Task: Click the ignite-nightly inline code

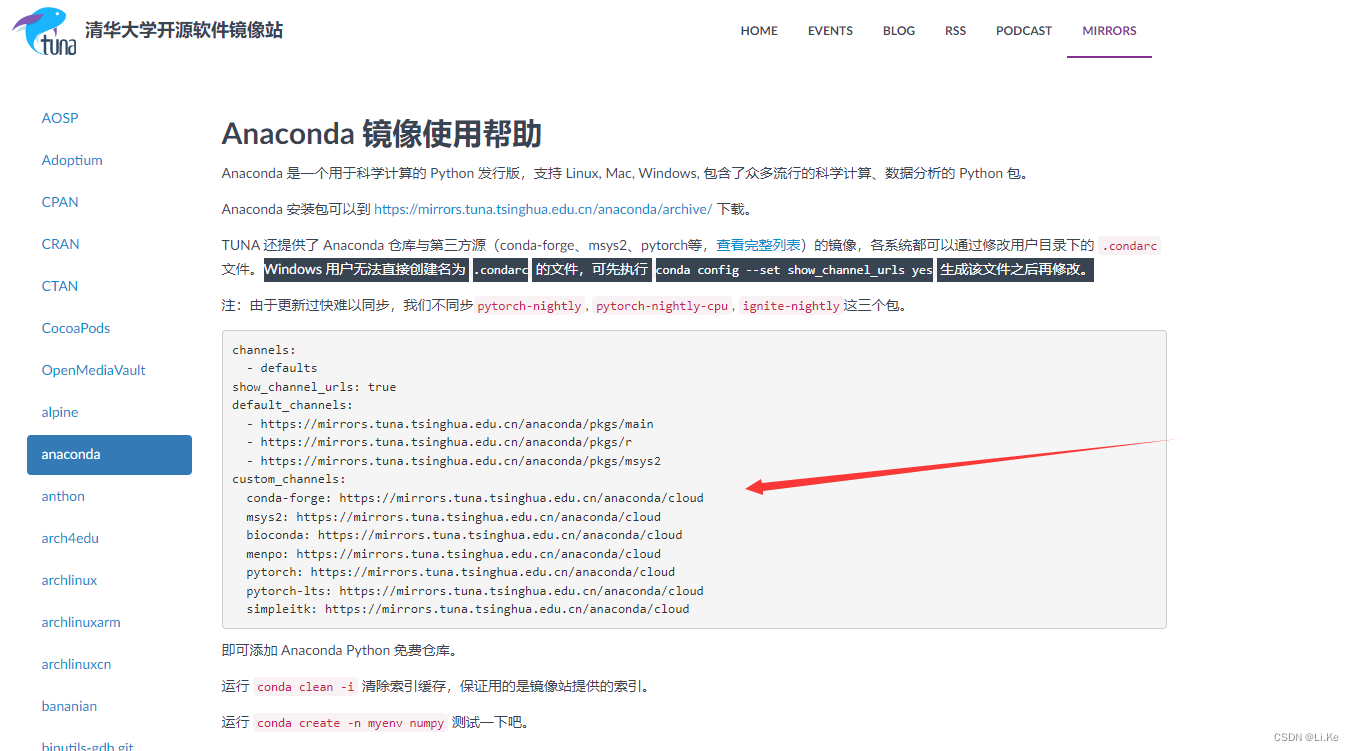Action: tap(791, 306)
